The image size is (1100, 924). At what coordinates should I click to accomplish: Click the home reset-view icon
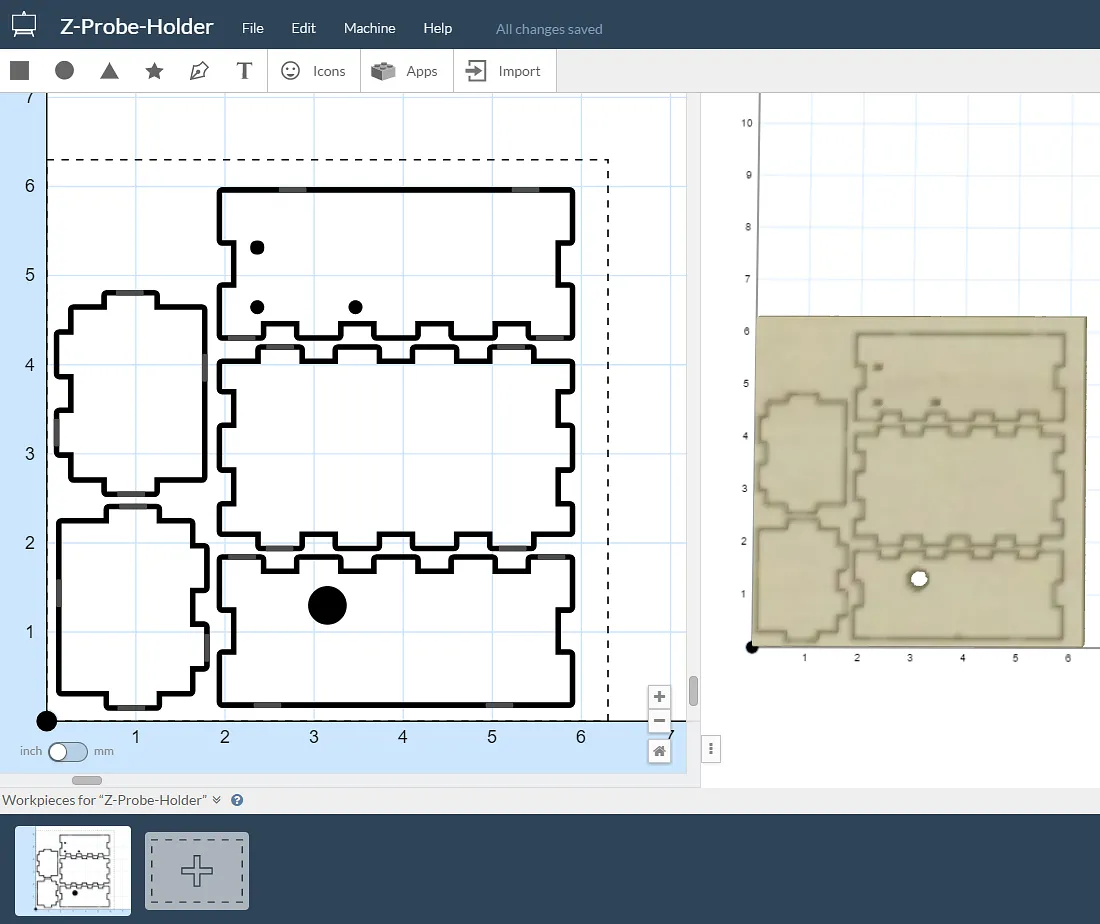point(659,750)
